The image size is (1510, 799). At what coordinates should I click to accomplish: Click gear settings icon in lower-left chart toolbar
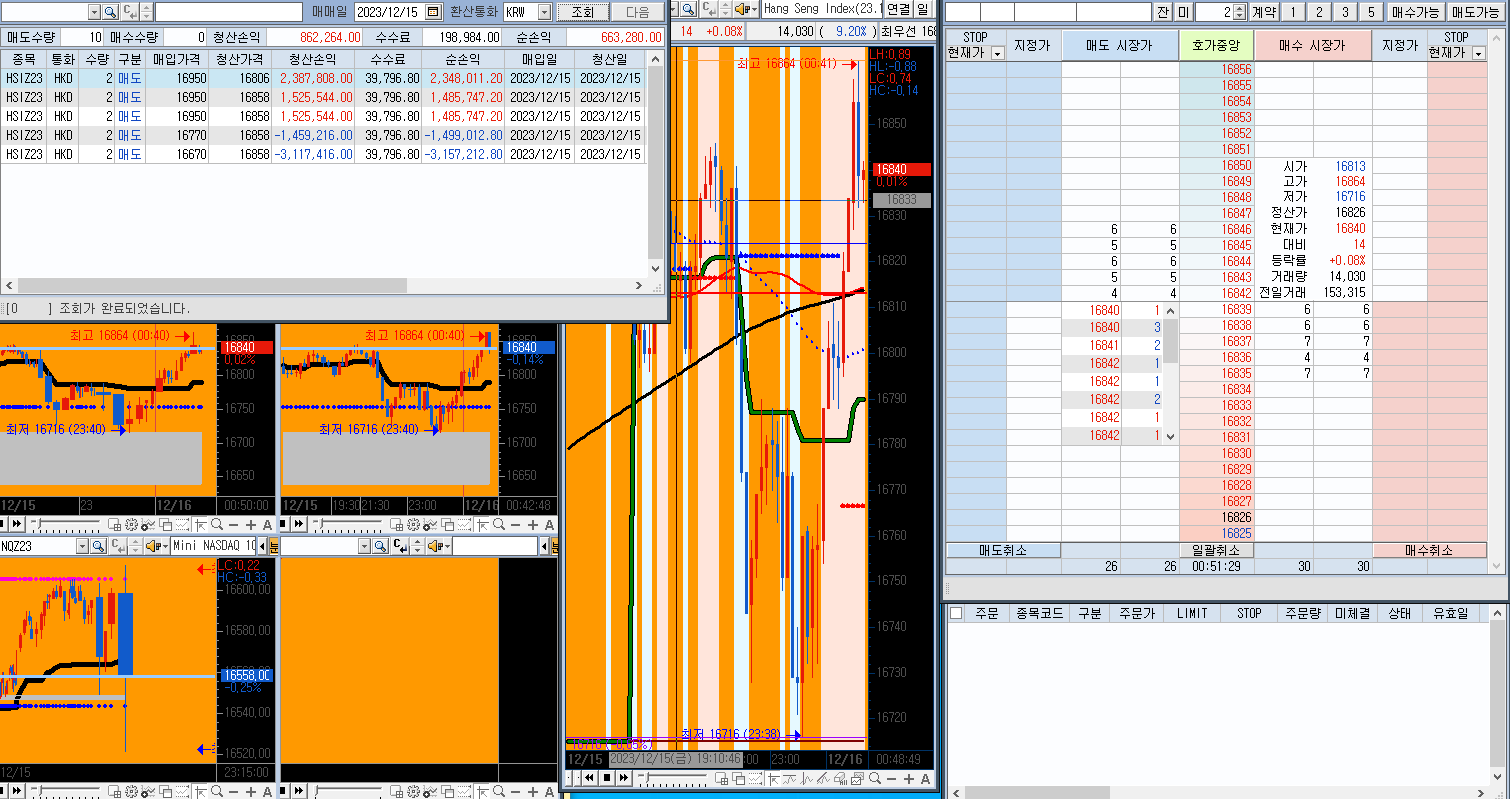point(130,791)
